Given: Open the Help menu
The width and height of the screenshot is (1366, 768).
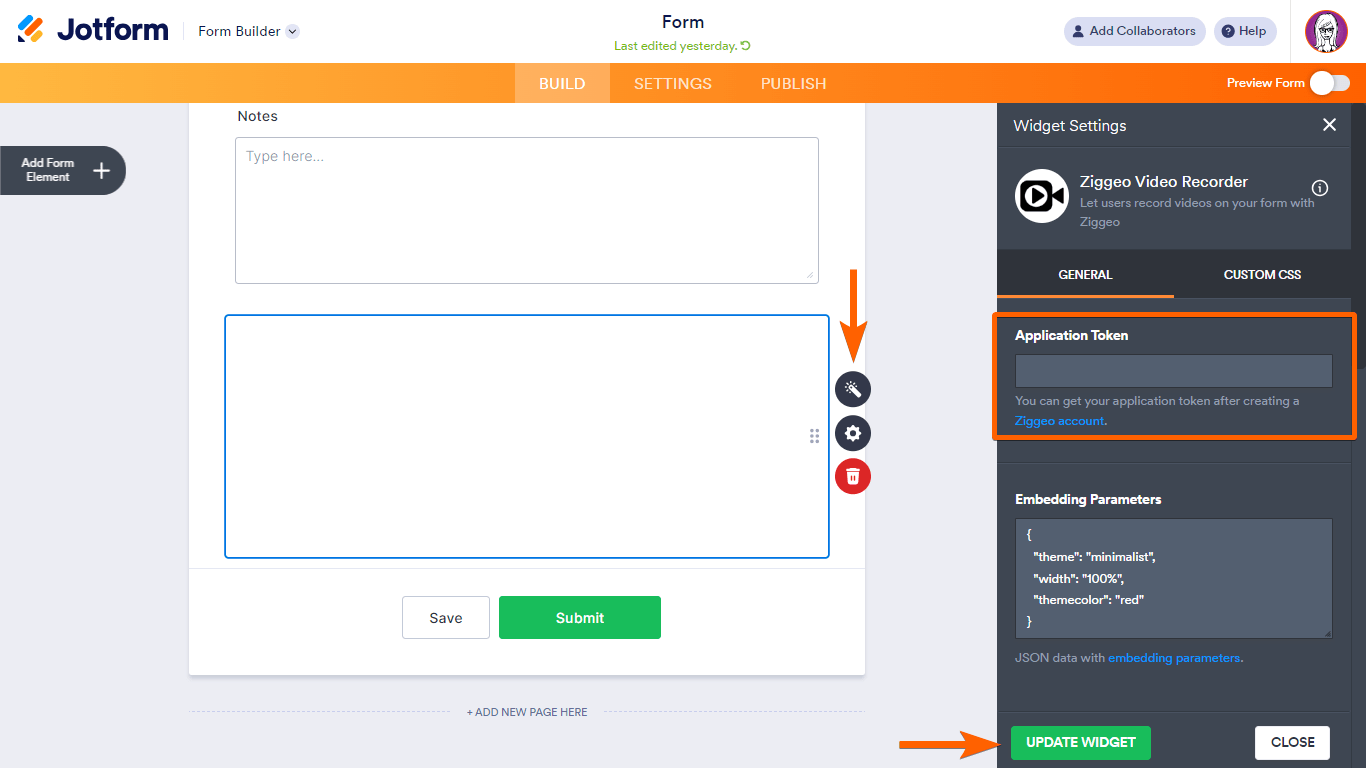Looking at the screenshot, I should click(x=1245, y=31).
